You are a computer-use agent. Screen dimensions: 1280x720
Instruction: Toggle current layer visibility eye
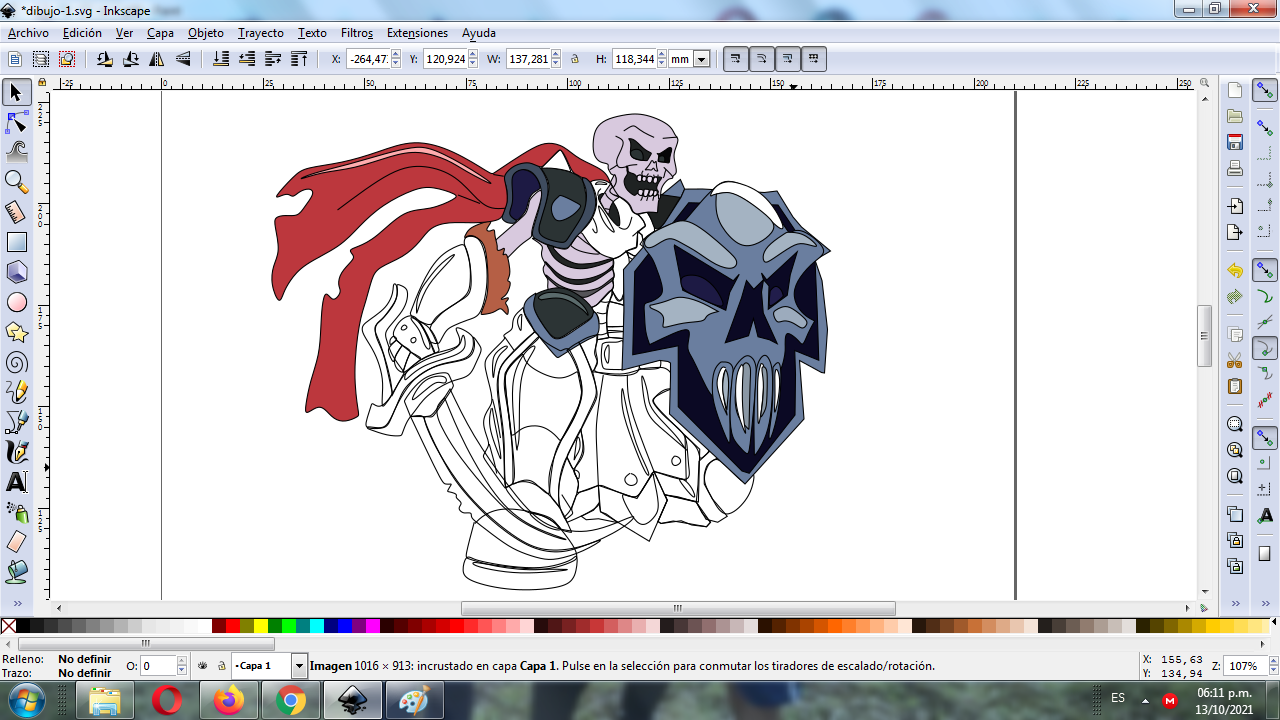coord(203,666)
